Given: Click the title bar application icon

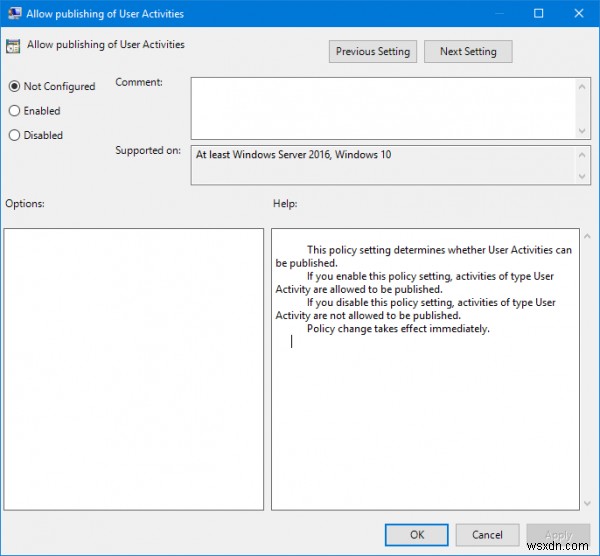Looking at the screenshot, I should pyautogui.click(x=15, y=13).
